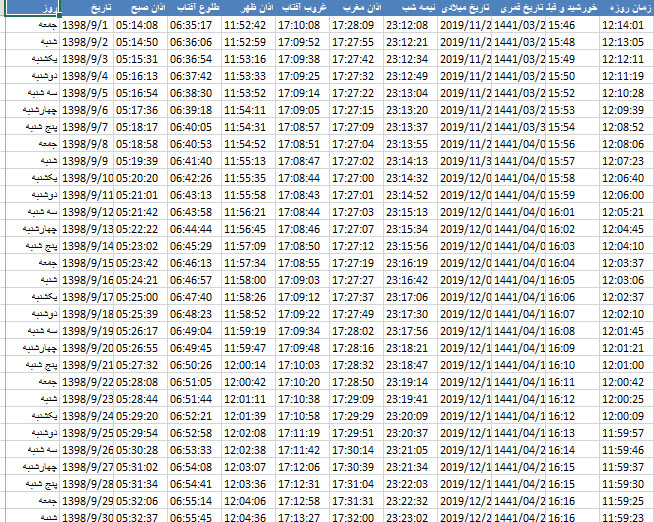This screenshot has height=522, width=654.
Task: Click date cell 1398/9/1
Action: click(x=87, y=25)
